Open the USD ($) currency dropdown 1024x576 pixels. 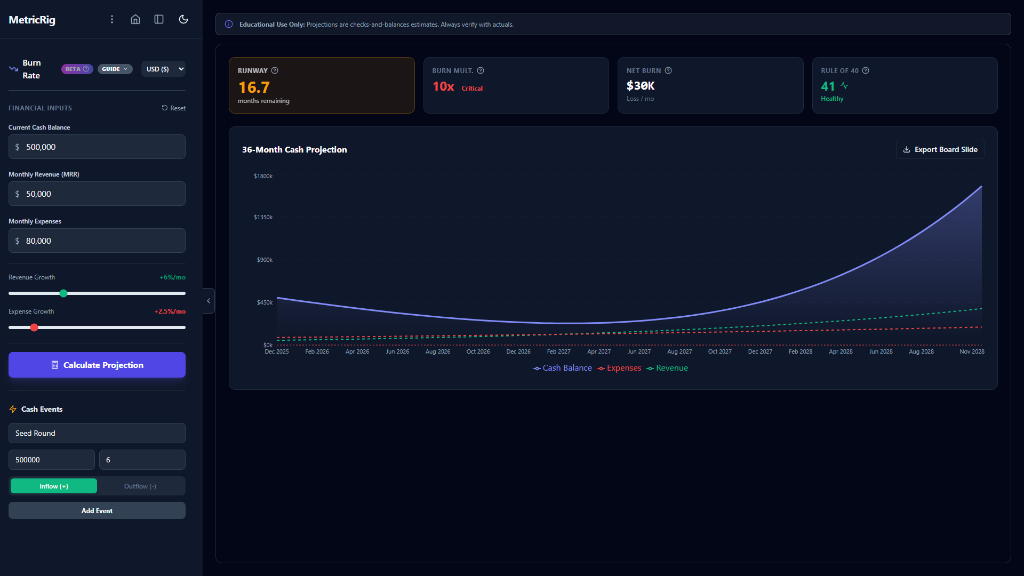[x=162, y=68]
